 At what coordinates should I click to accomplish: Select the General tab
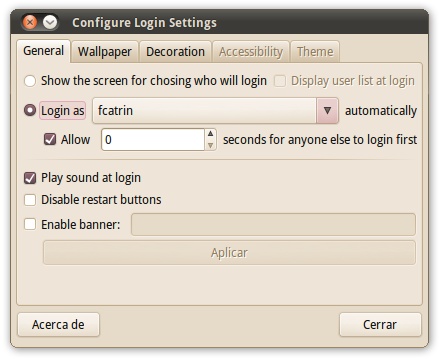[43, 51]
